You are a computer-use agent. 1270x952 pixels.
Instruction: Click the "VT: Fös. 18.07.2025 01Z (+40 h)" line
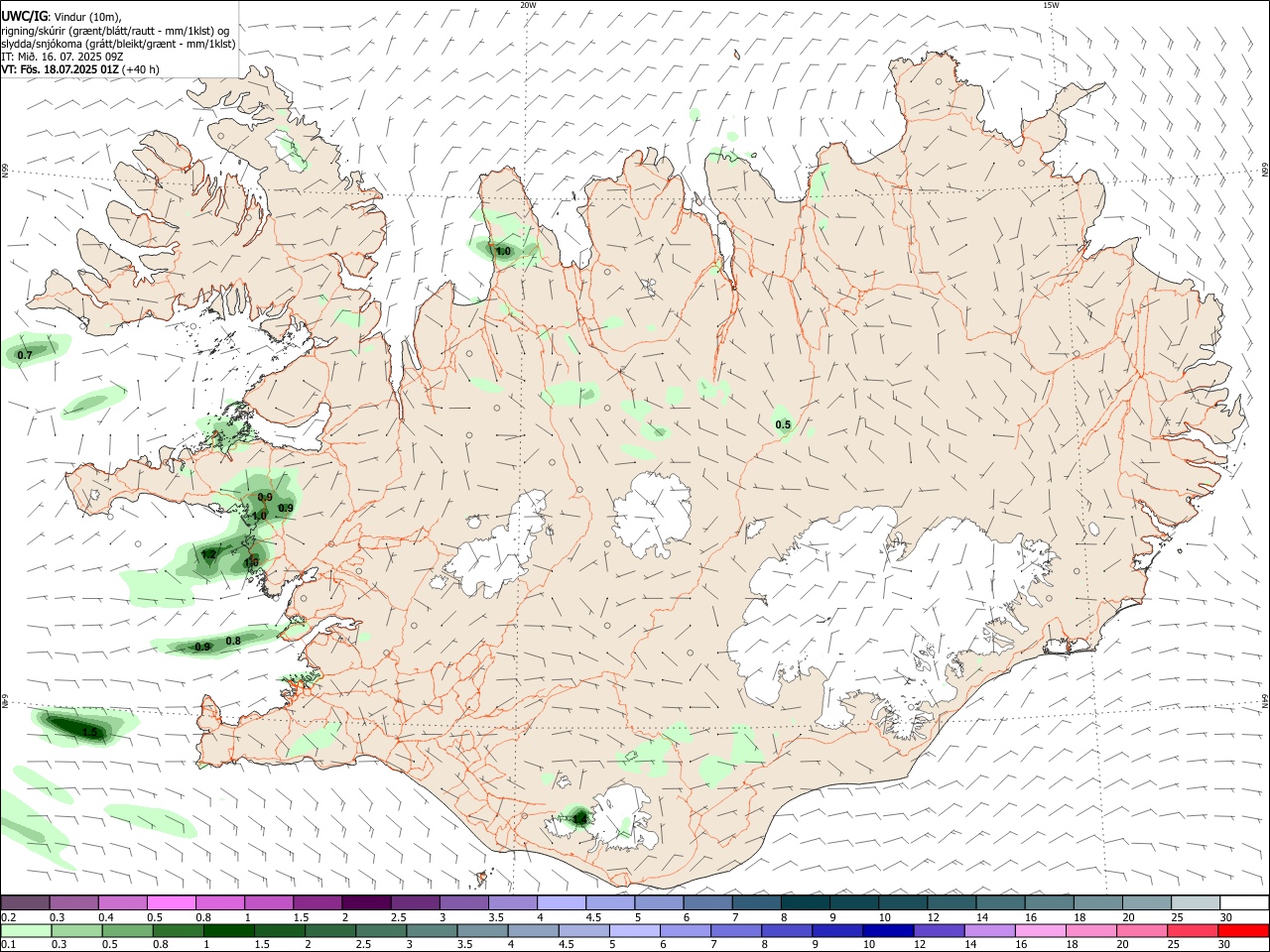80,69
